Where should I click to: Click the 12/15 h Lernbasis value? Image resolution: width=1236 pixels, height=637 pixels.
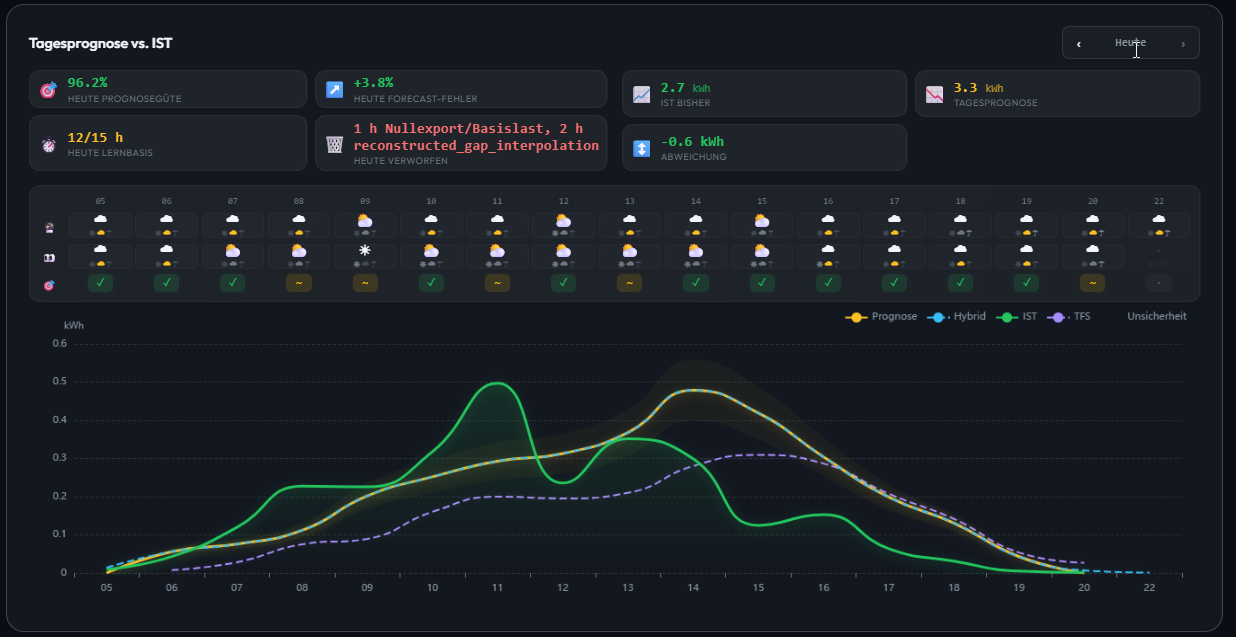(95, 137)
